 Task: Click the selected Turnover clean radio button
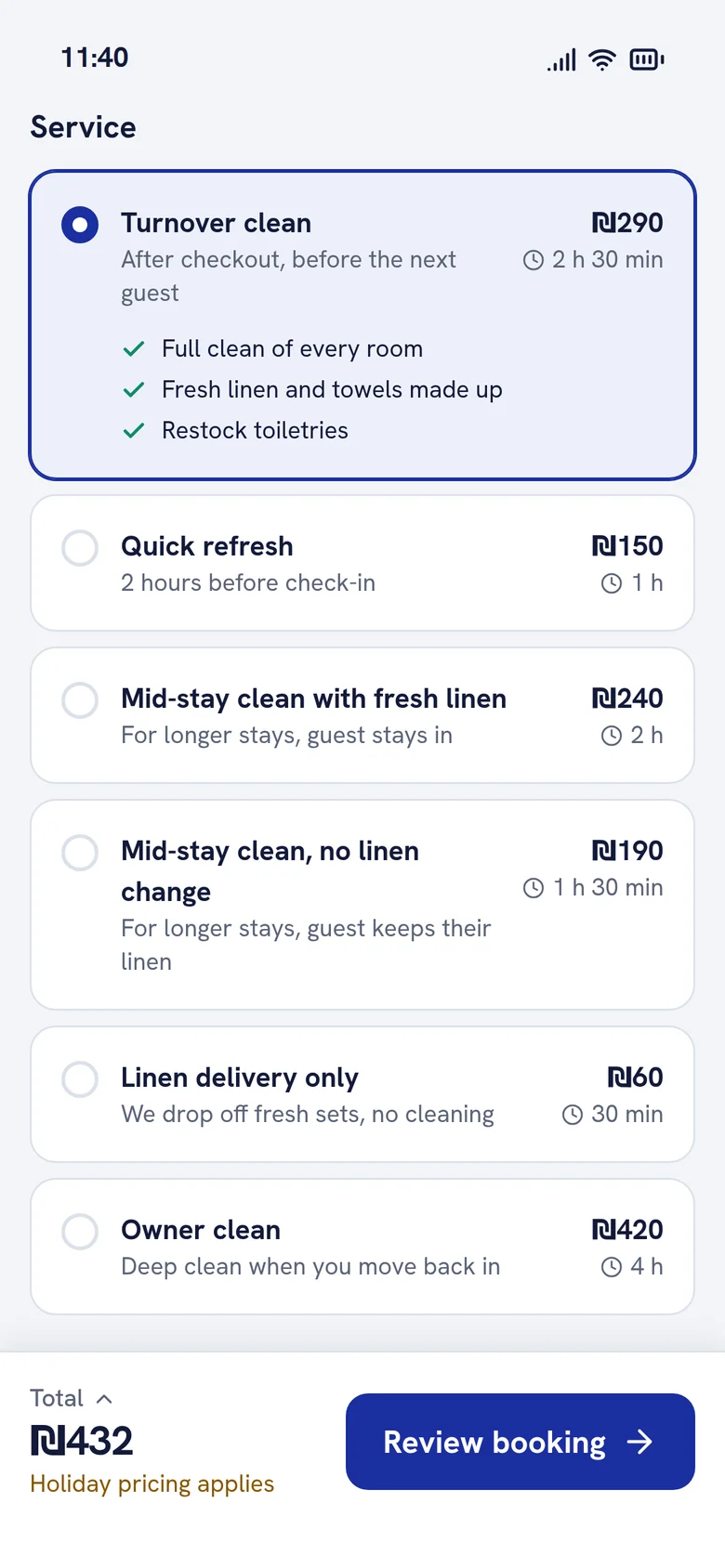tap(80, 225)
